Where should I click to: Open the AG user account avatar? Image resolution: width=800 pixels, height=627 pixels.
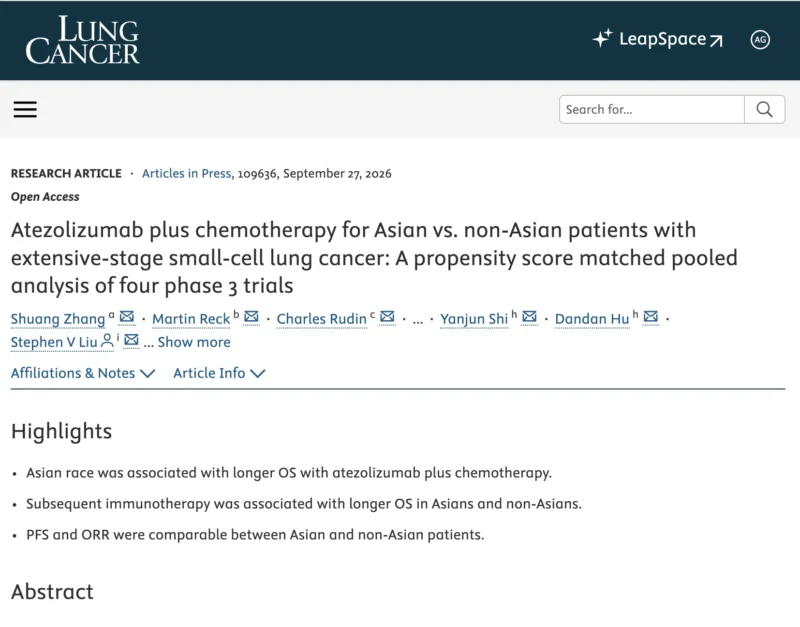tap(760, 40)
